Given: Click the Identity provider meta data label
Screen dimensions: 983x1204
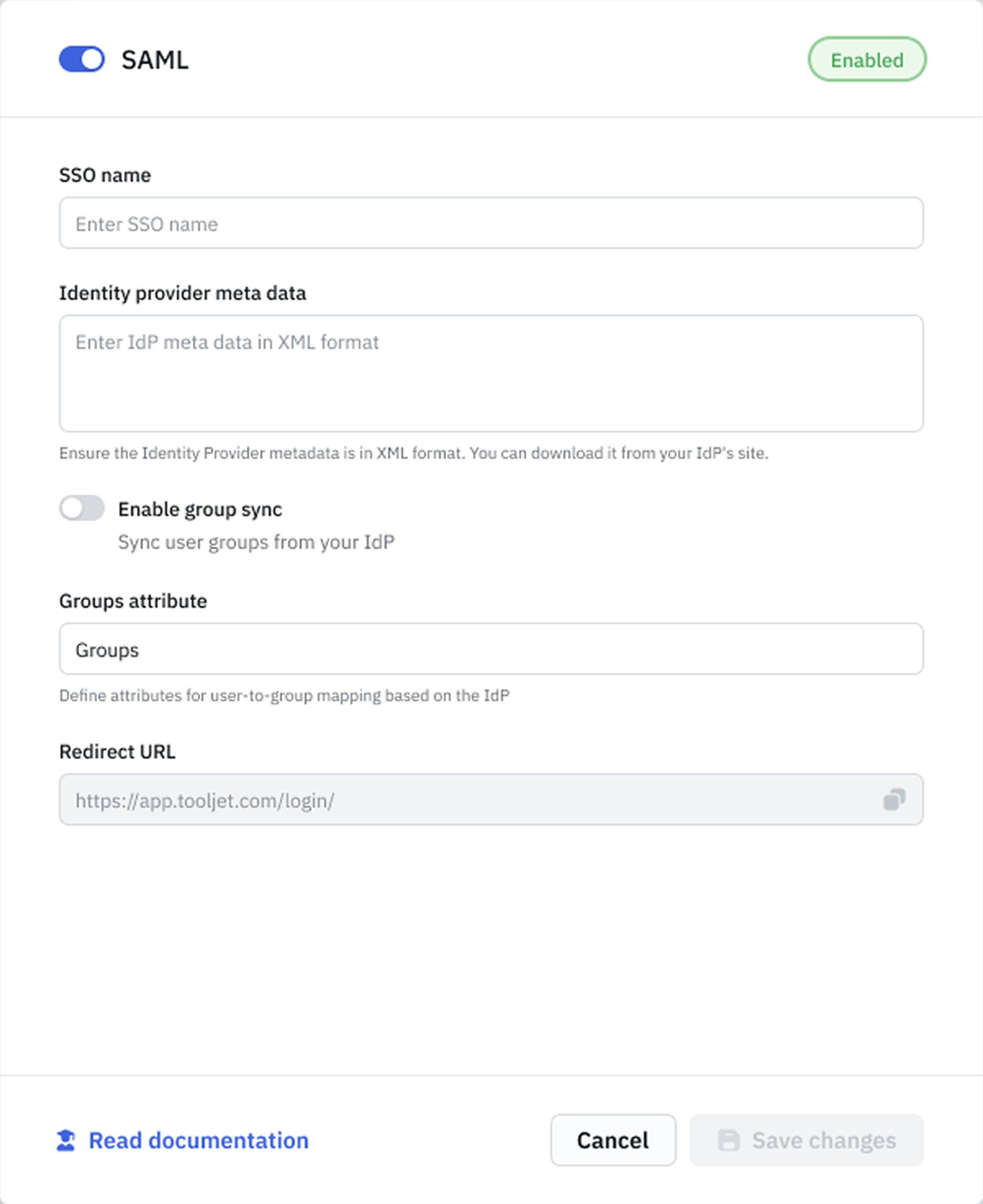Looking at the screenshot, I should (182, 293).
